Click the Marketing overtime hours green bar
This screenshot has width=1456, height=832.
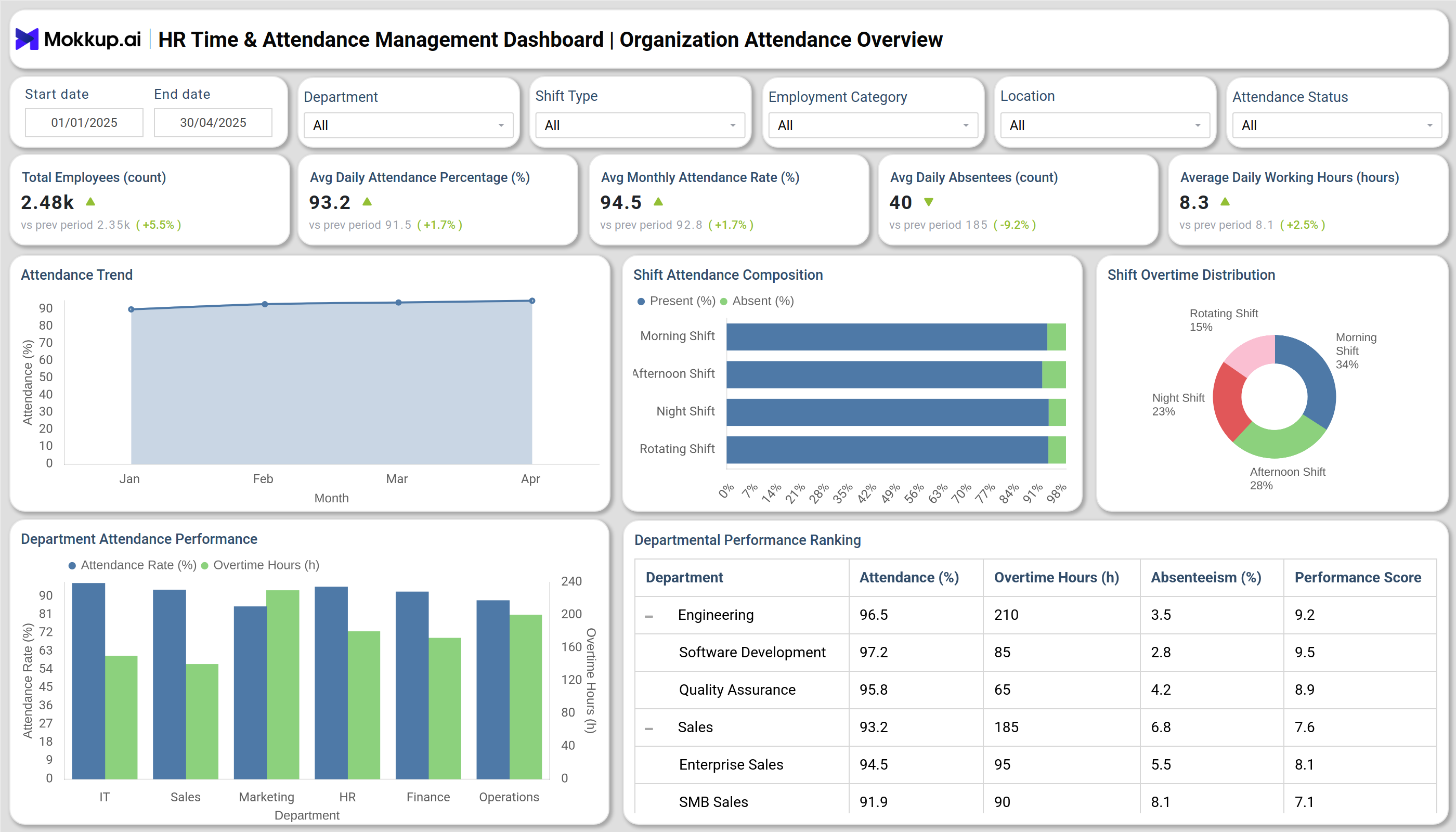[x=283, y=684]
